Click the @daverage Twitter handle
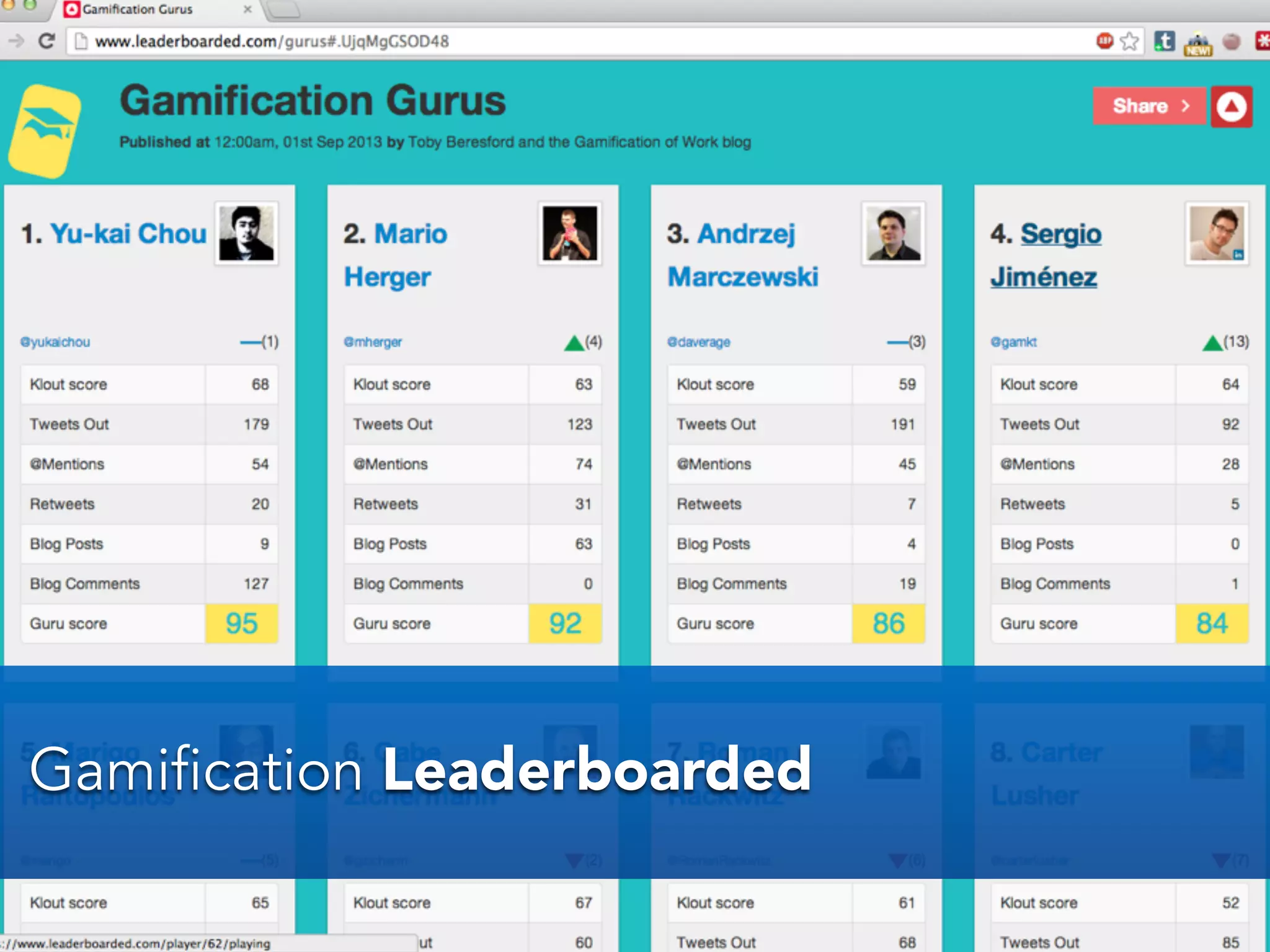1270x952 pixels. point(698,342)
